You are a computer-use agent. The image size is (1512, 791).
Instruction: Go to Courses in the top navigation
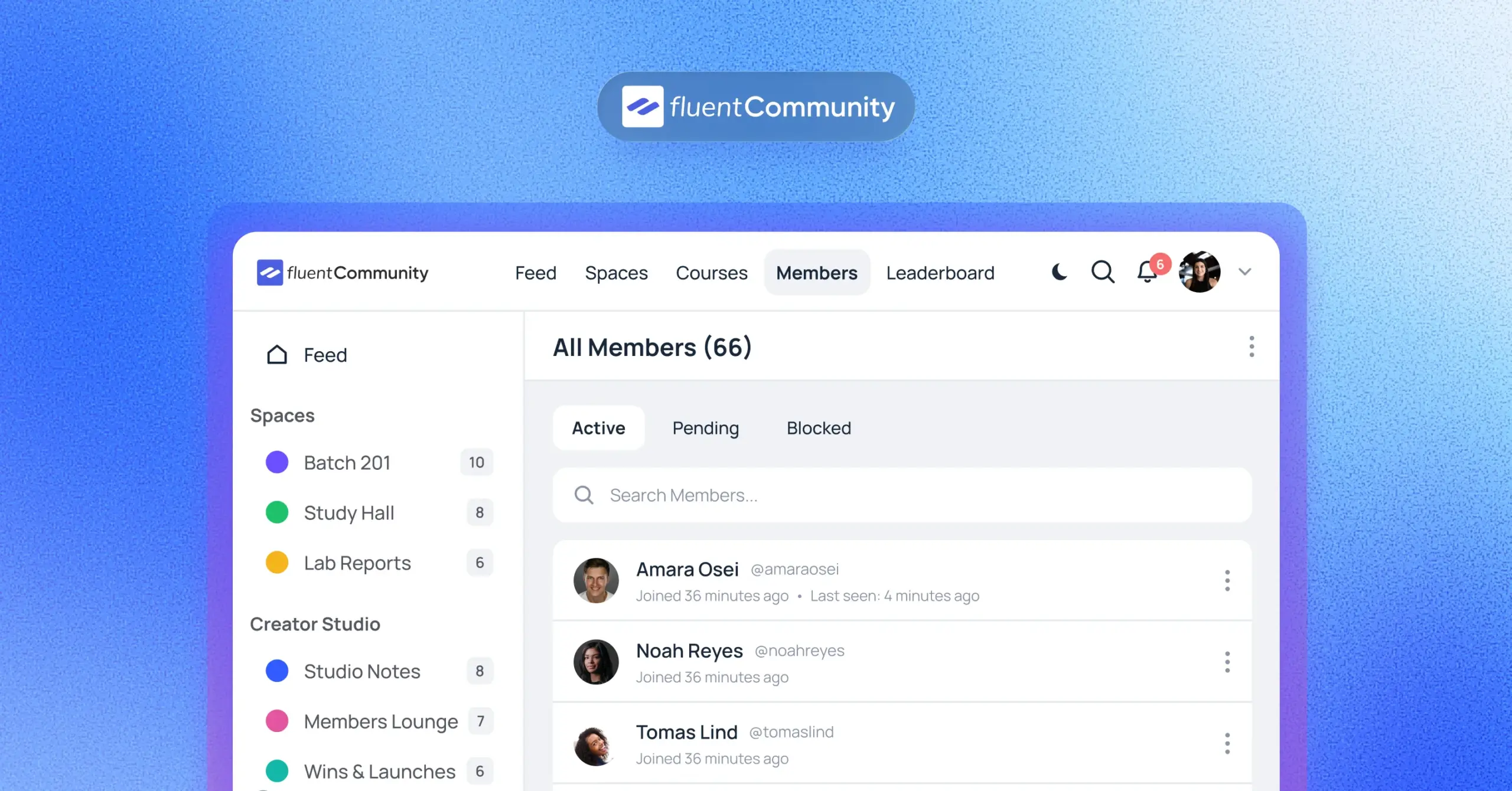pyautogui.click(x=712, y=273)
